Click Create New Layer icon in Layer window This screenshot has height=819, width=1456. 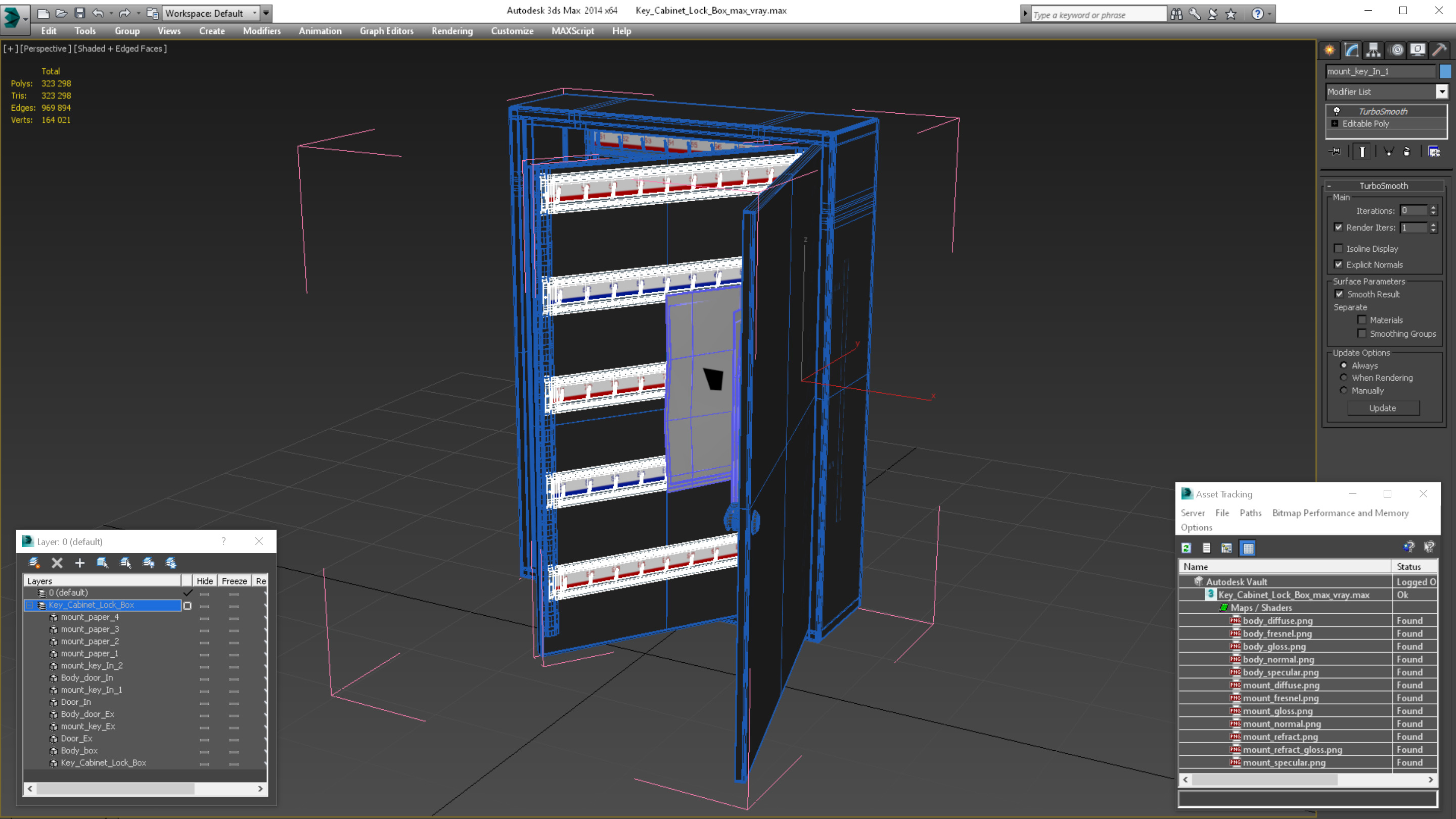[x=34, y=562]
